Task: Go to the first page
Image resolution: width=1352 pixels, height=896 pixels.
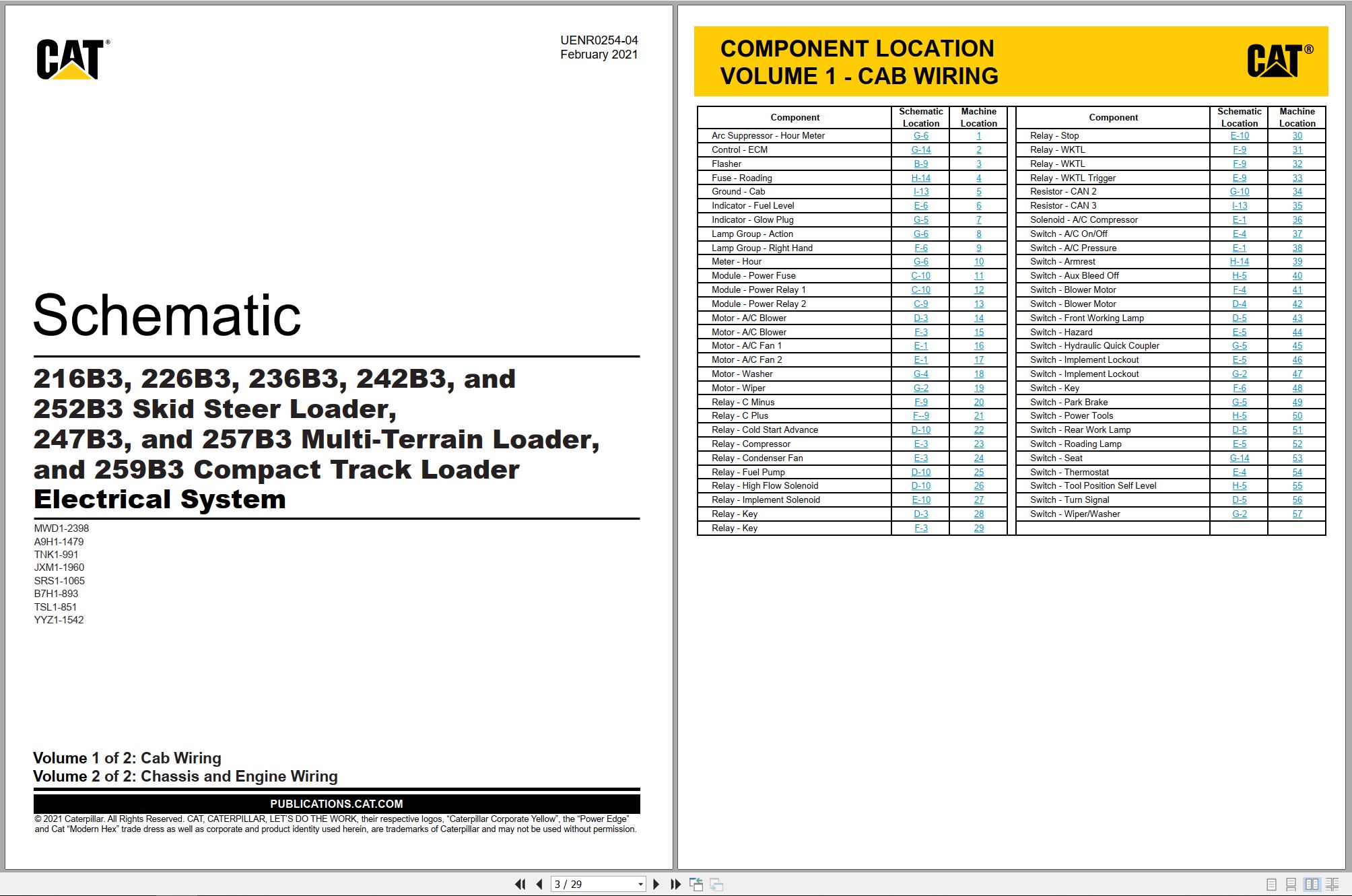Action: (520, 884)
